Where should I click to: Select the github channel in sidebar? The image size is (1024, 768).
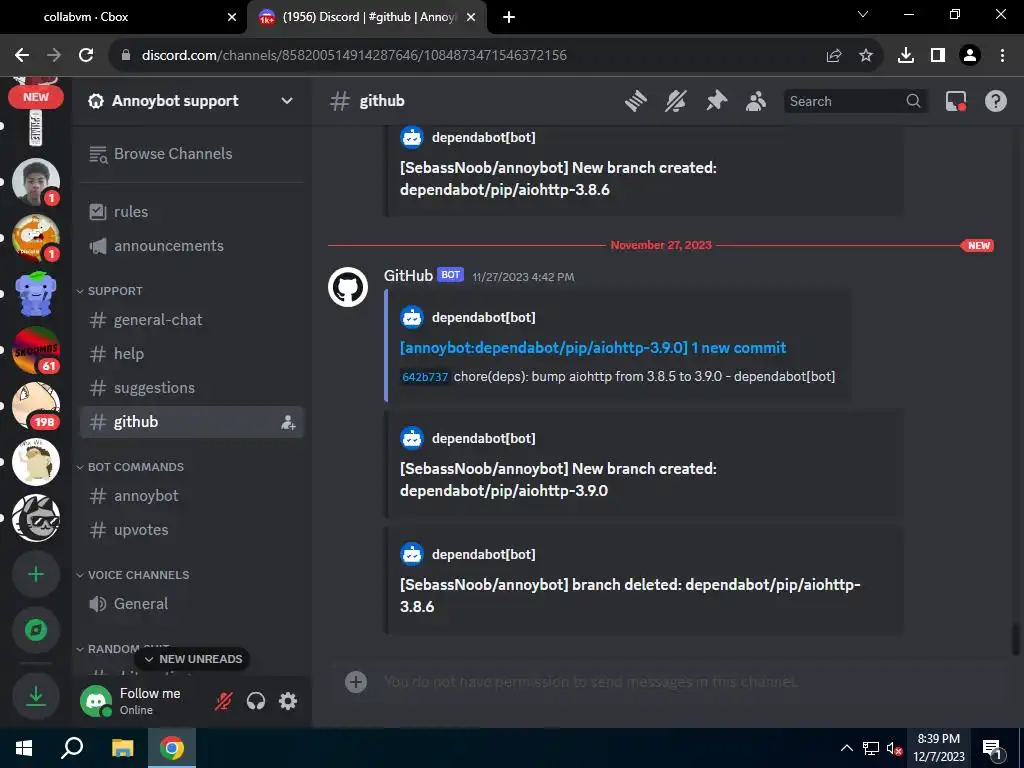(192, 422)
